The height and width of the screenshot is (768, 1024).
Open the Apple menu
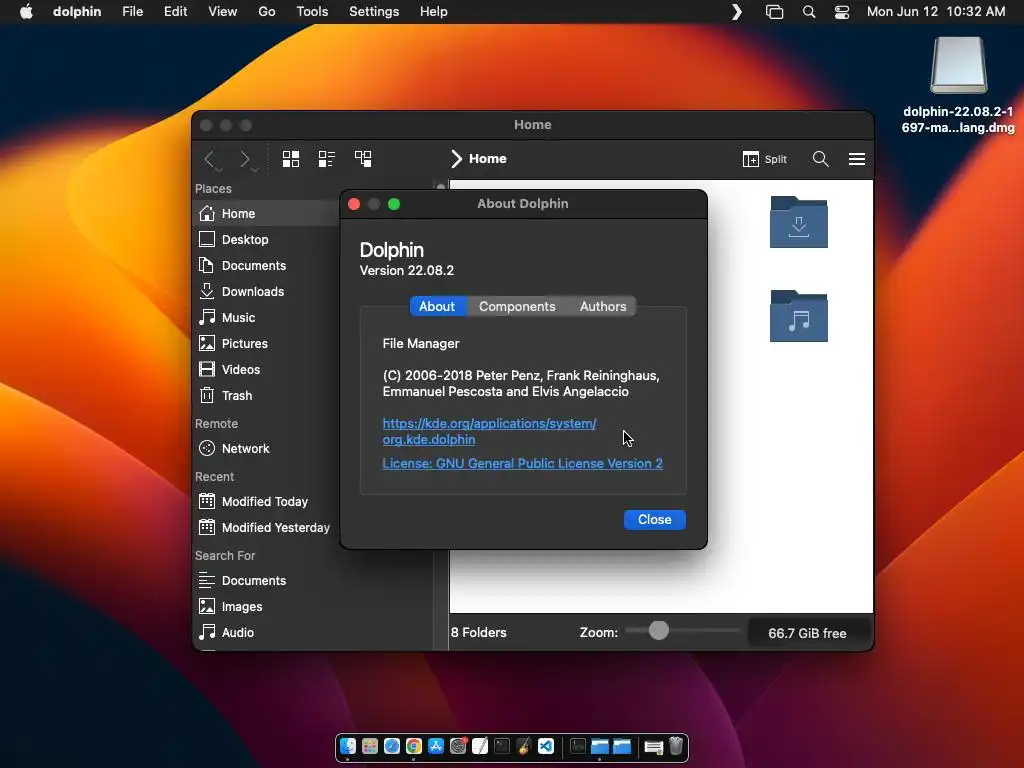(26, 12)
